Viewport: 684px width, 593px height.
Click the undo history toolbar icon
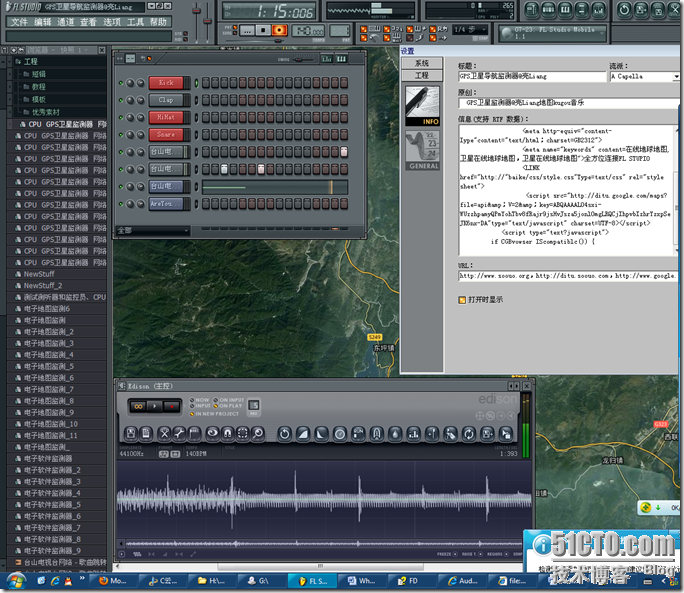coord(625,10)
